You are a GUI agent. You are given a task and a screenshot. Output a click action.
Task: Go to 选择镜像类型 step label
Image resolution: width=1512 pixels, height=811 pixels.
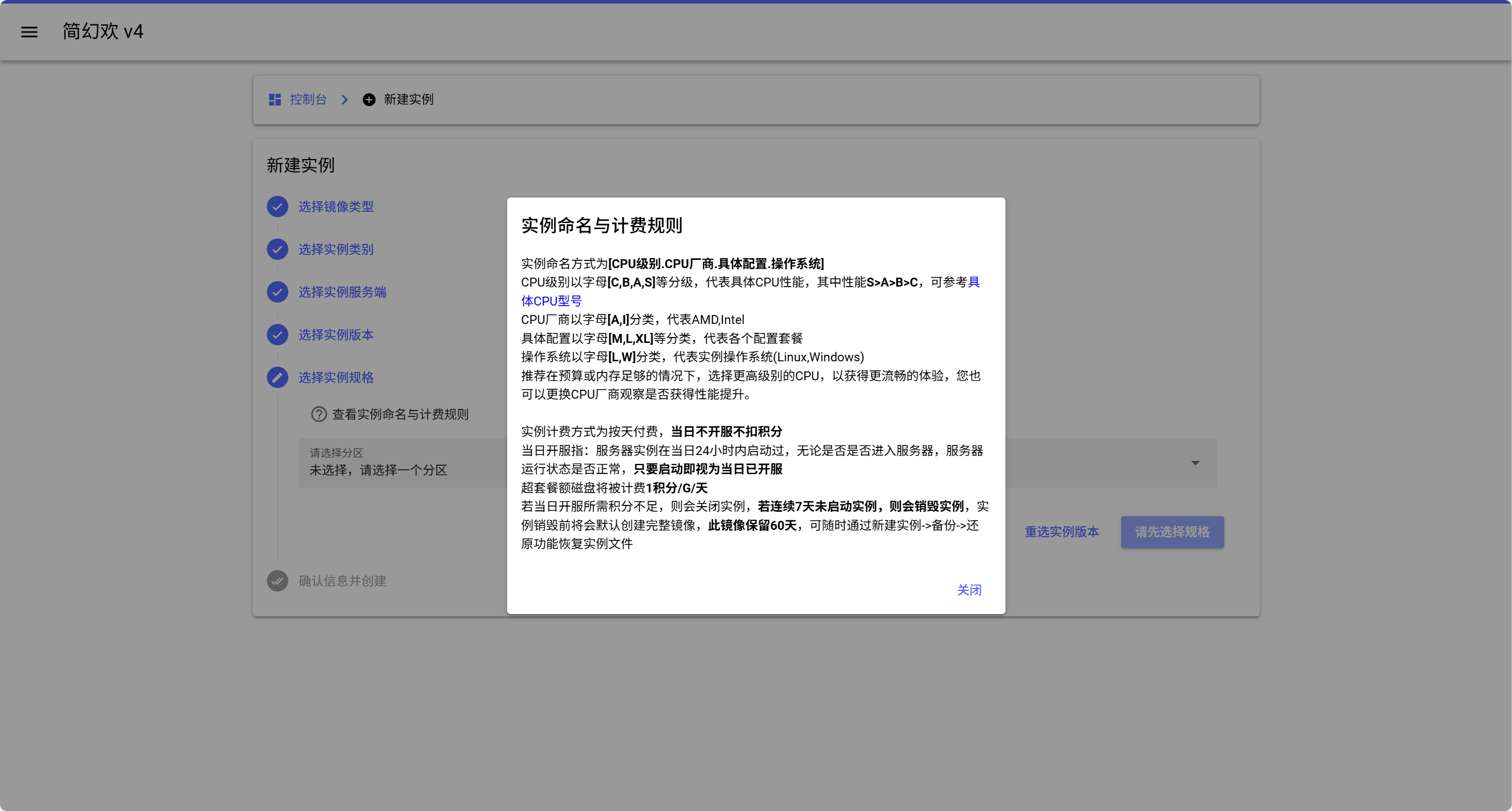336,206
